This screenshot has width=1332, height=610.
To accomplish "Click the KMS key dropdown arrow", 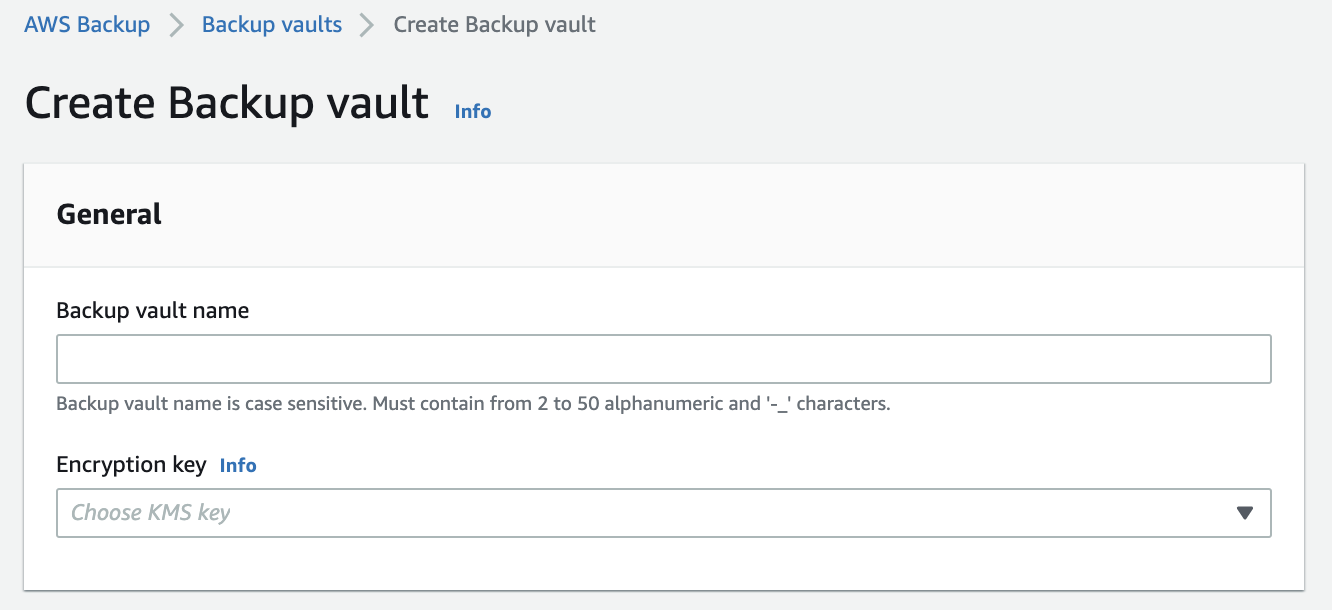I will tap(1245, 513).
